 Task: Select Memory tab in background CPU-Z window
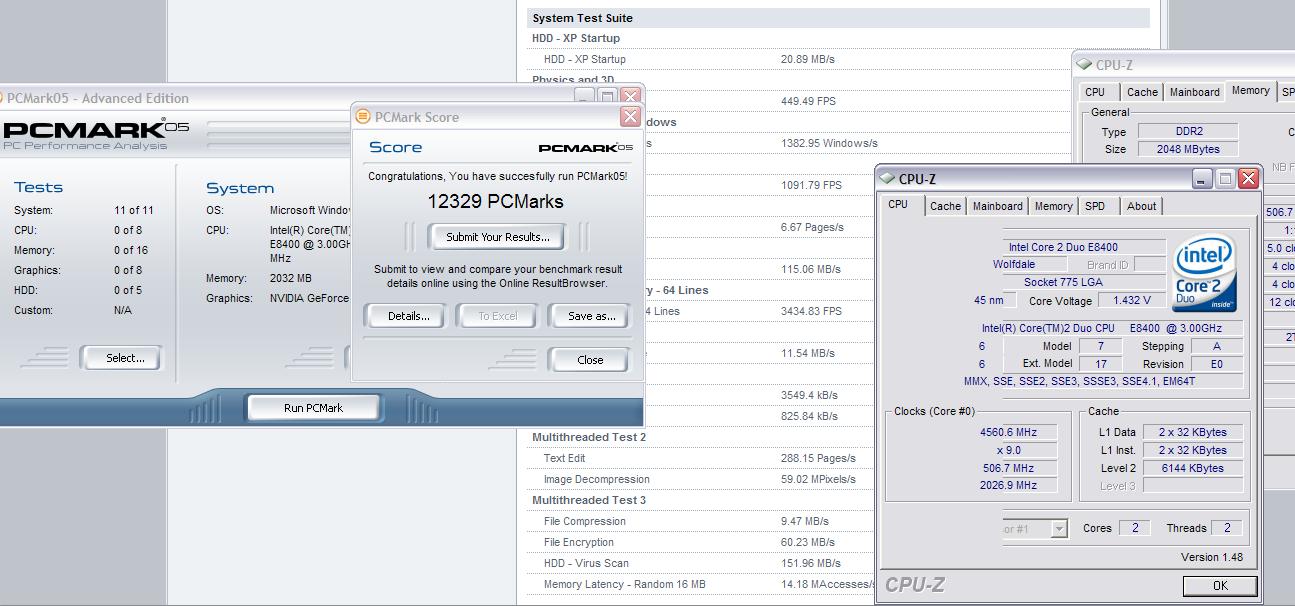click(x=1250, y=90)
